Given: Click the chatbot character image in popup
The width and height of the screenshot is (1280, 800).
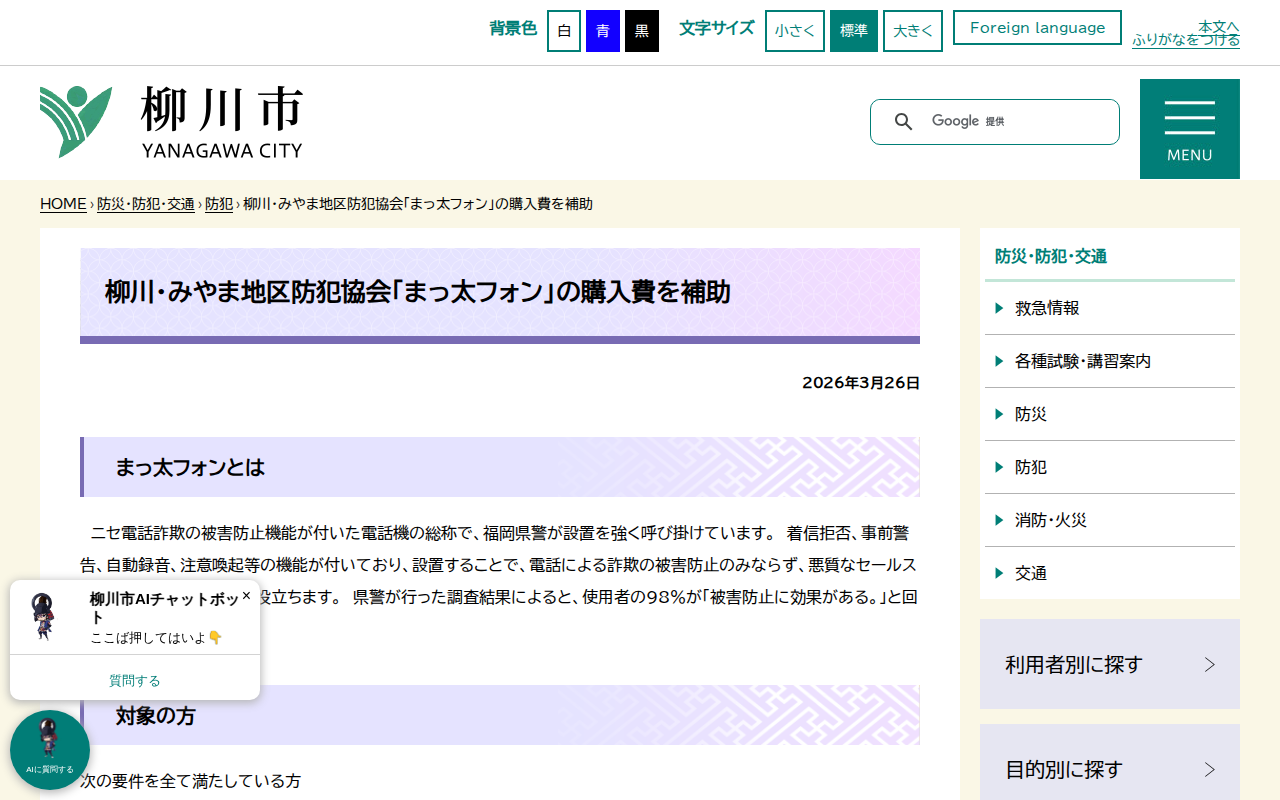Looking at the screenshot, I should [x=43, y=616].
